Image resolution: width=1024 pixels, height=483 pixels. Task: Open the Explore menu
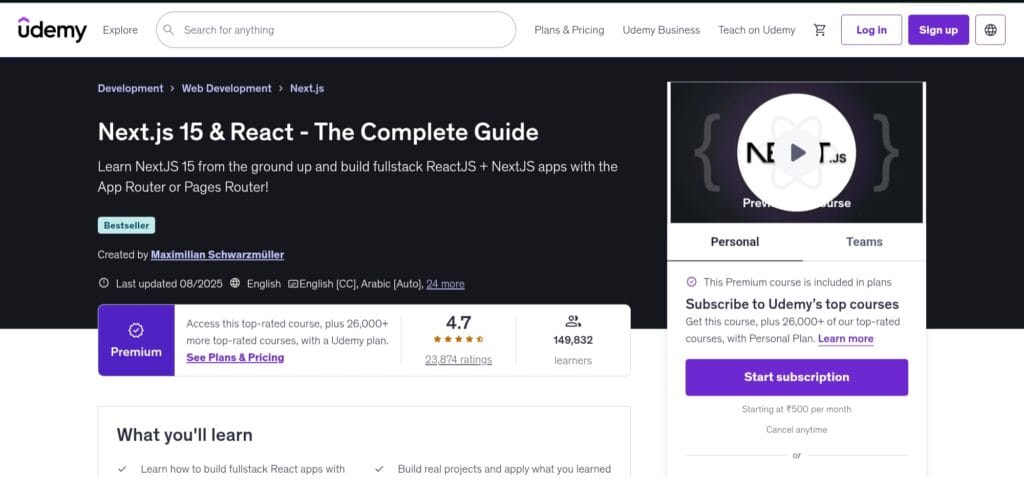point(120,30)
